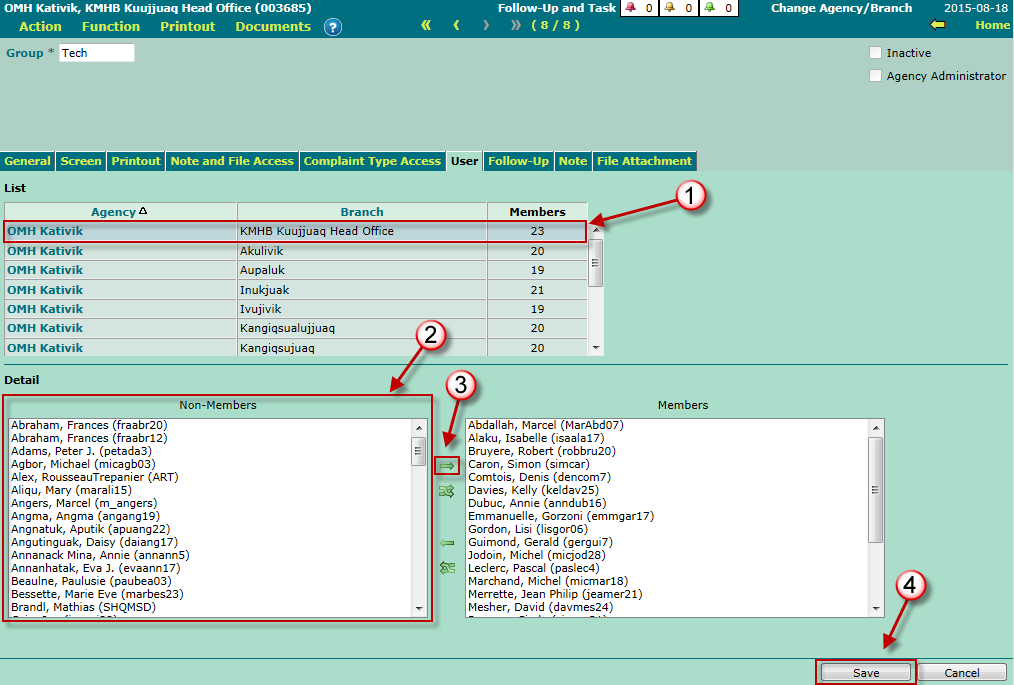Open the Printout menu in the top bar
1014x685 pixels.
187,26
